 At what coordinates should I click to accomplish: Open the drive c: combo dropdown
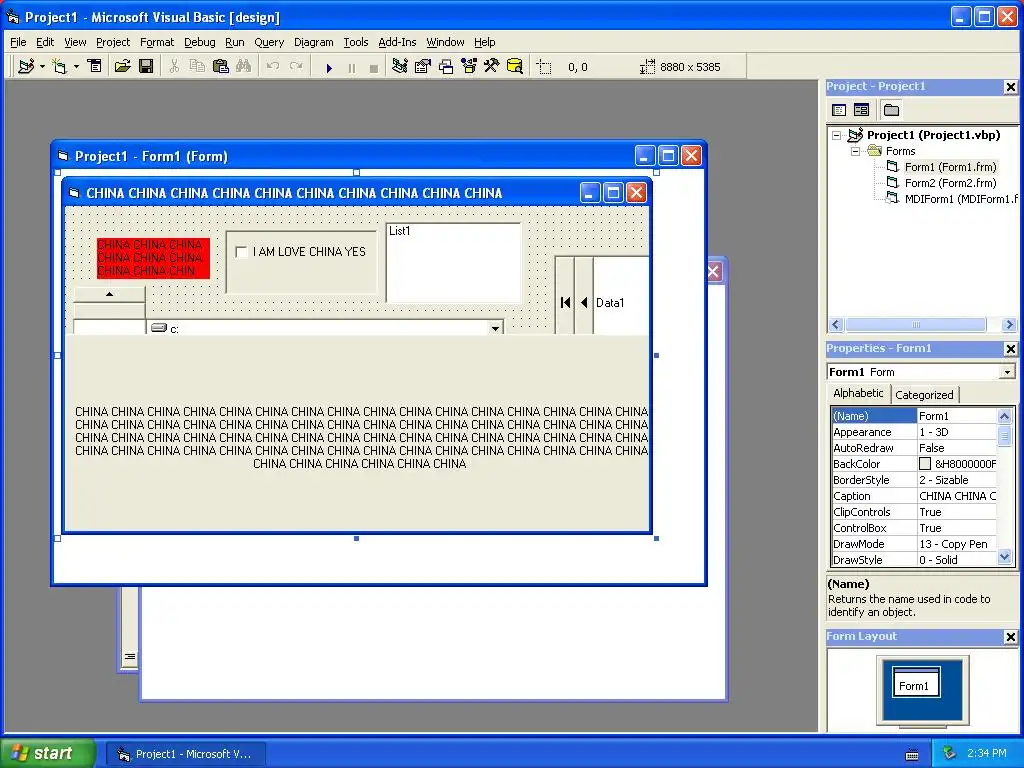click(x=496, y=328)
